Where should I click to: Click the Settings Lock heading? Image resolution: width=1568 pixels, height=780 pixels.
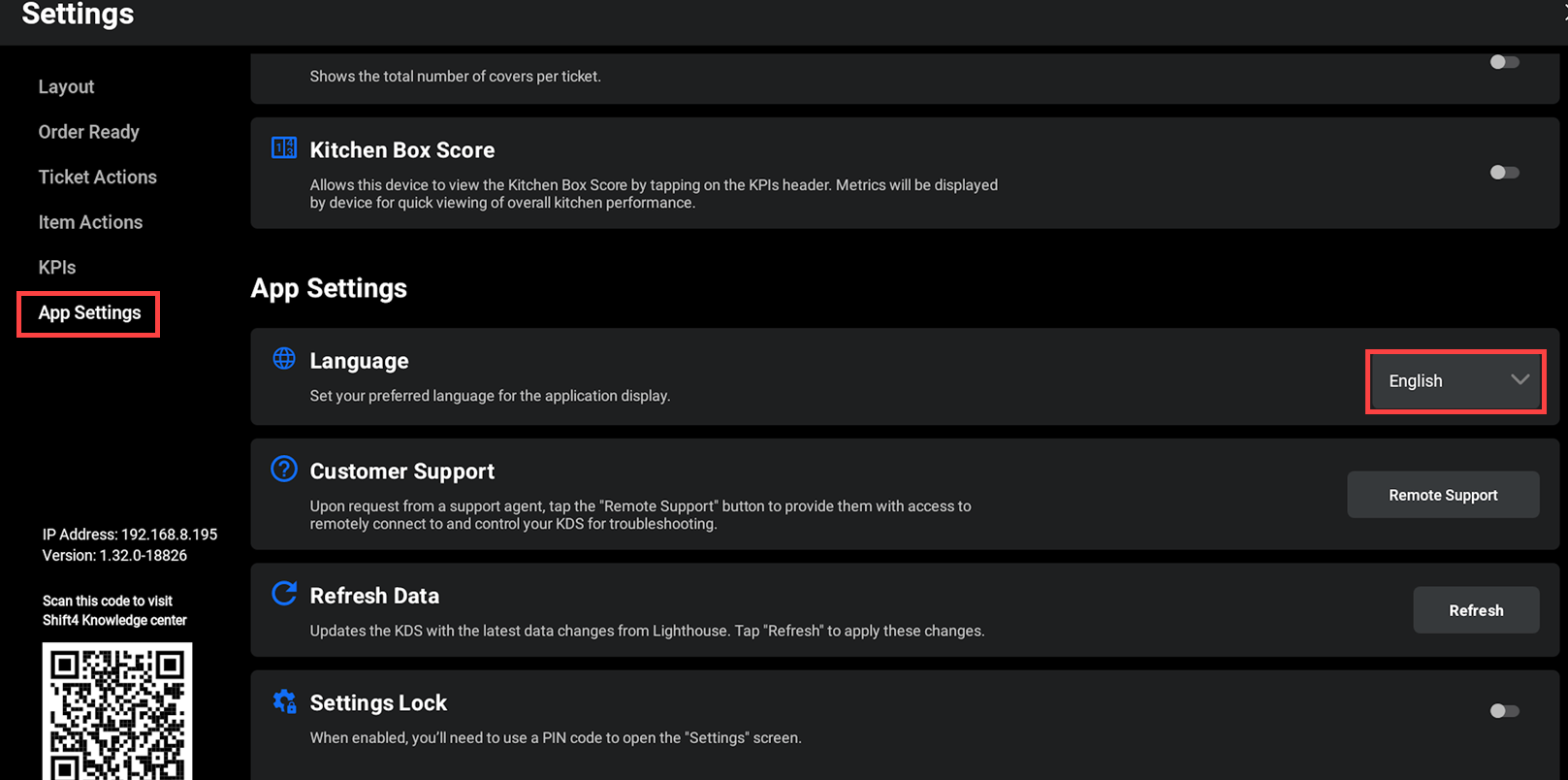pos(378,703)
